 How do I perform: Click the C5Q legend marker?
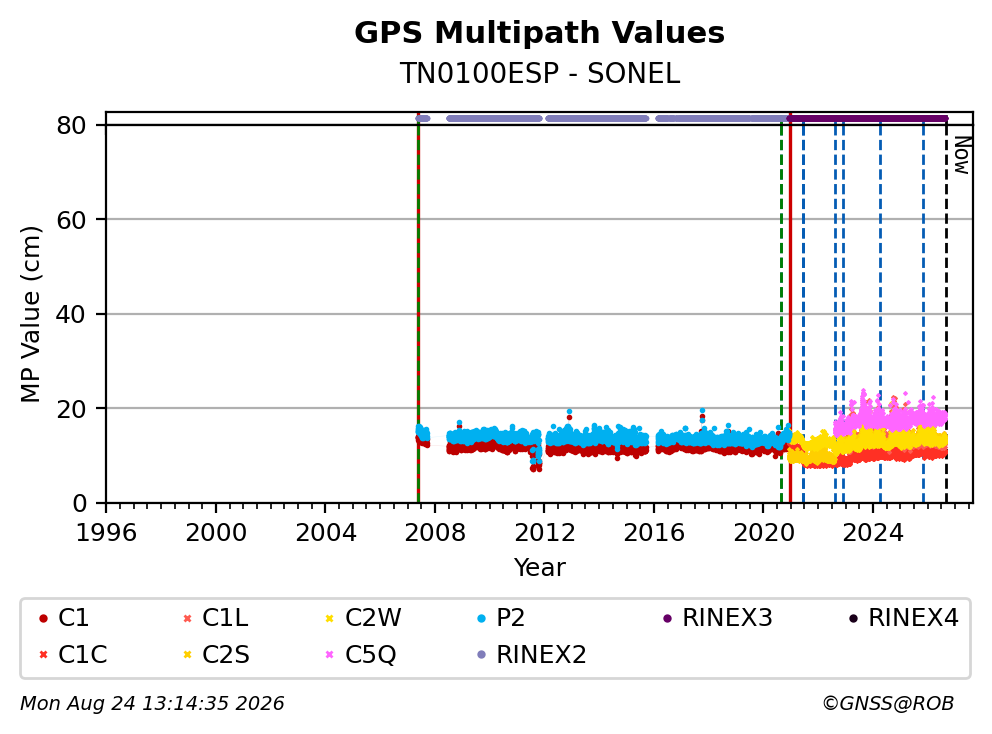(329, 654)
